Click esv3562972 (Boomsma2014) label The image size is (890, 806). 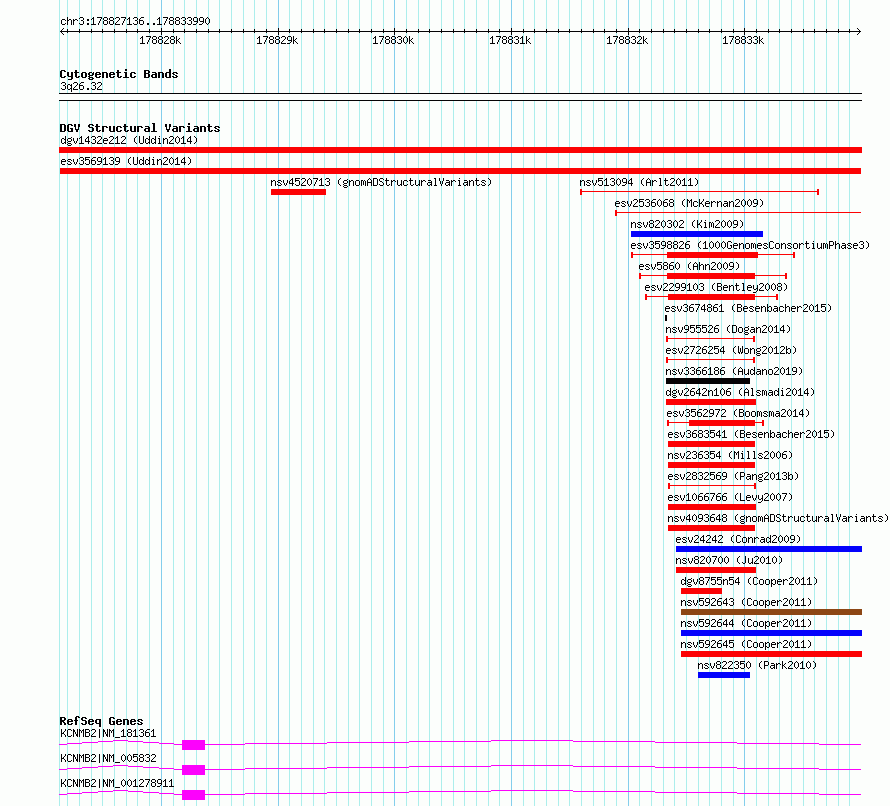[738, 413]
